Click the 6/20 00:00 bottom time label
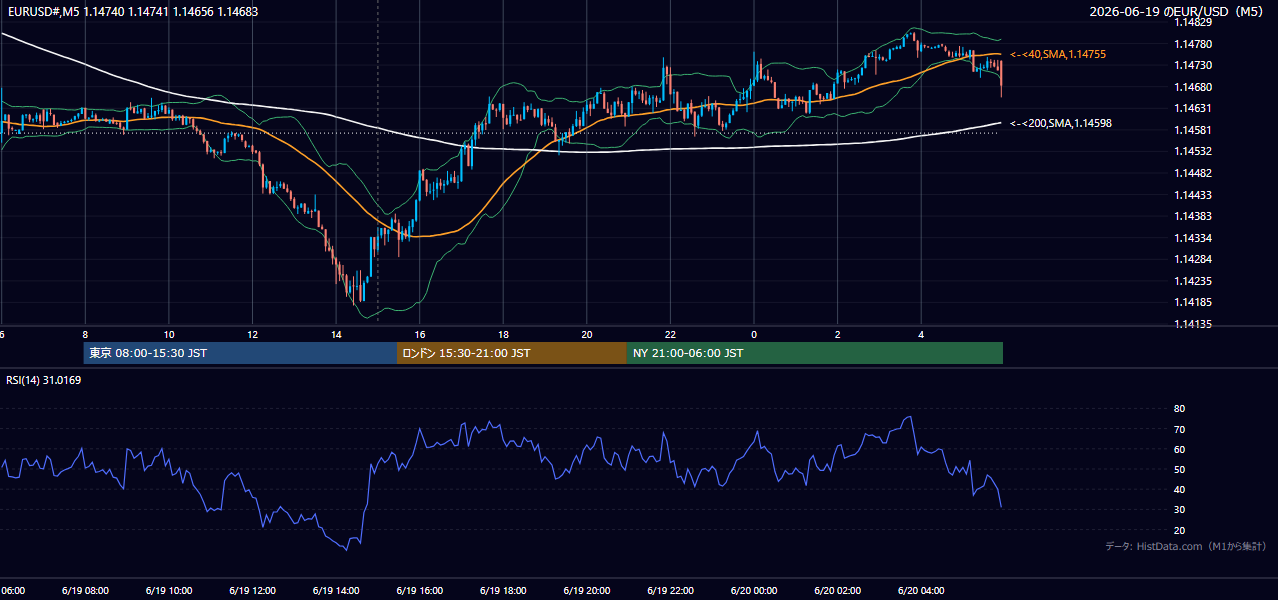This screenshot has width=1278, height=600. pyautogui.click(x=753, y=591)
